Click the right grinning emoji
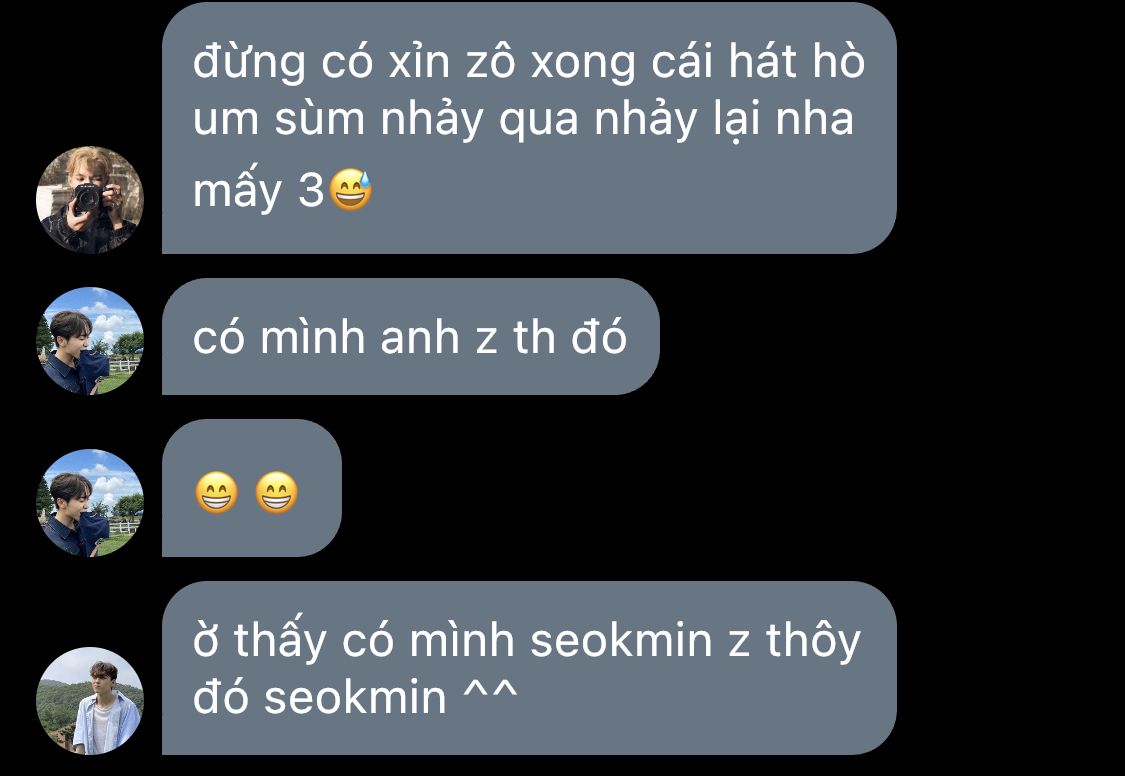1125x776 pixels. 276,492
